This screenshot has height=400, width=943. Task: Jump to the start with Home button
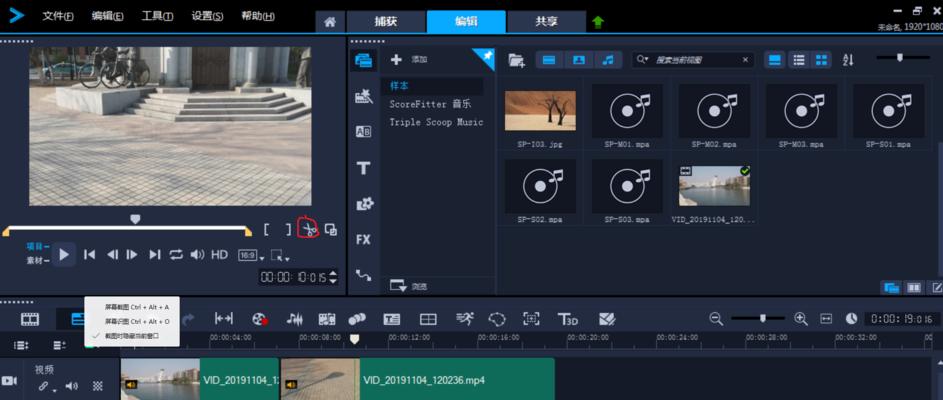tap(90, 254)
